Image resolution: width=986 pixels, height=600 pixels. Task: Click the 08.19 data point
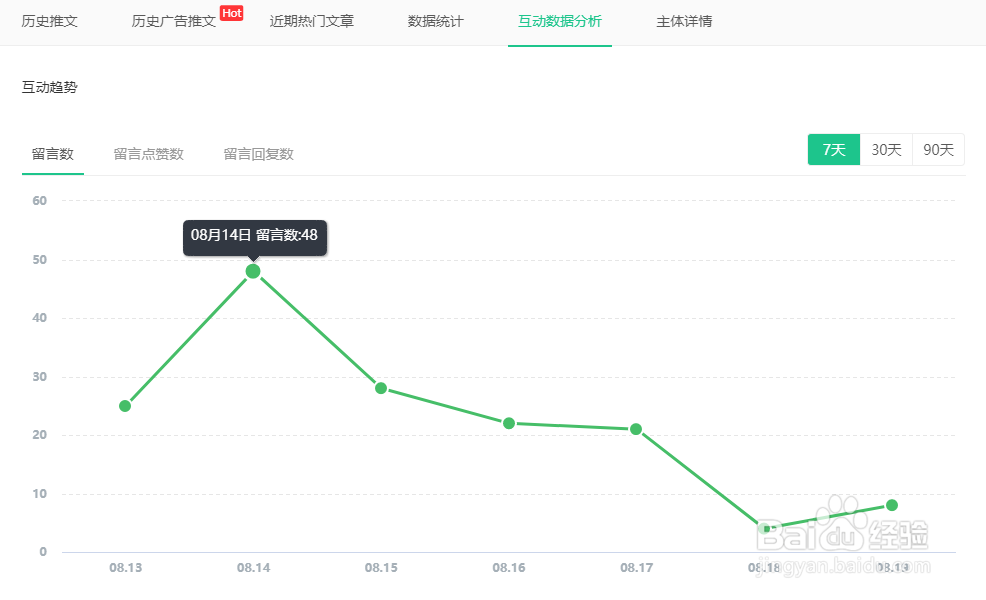[892, 505]
